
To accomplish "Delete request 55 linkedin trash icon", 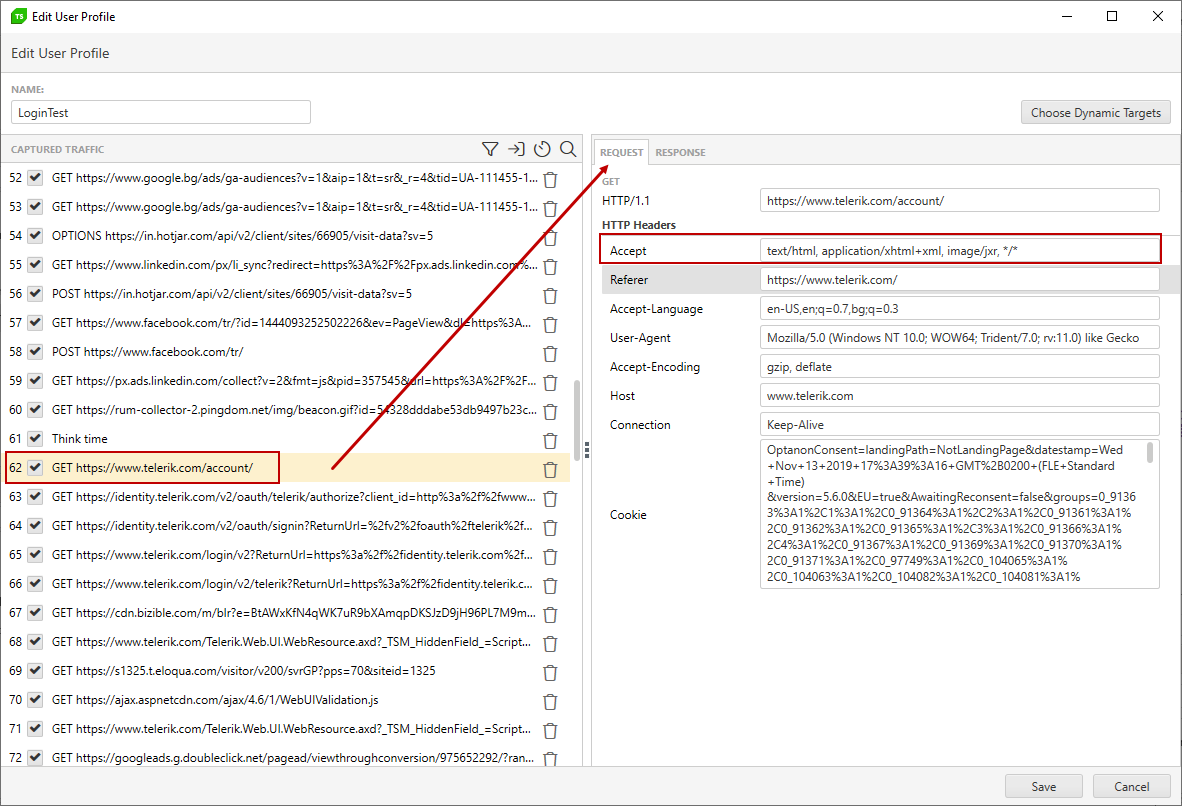I will point(550,266).
